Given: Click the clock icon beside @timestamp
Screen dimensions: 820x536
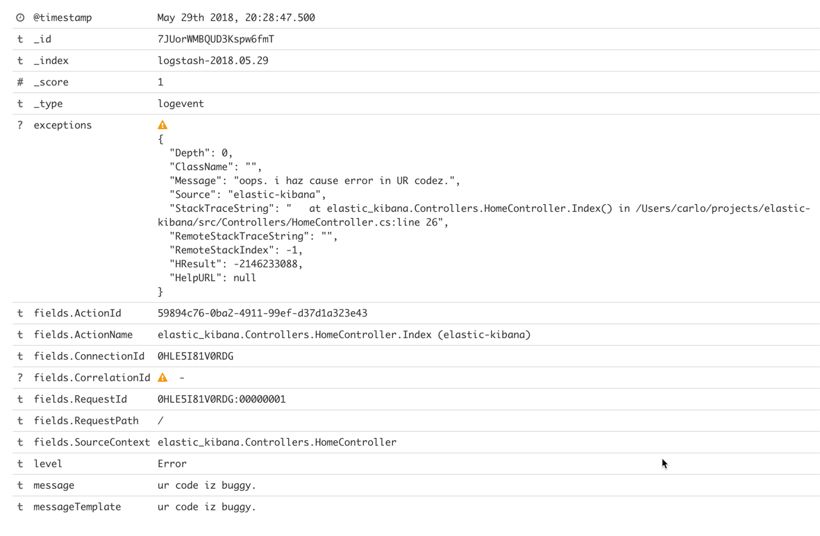Looking at the screenshot, I should (20, 17).
